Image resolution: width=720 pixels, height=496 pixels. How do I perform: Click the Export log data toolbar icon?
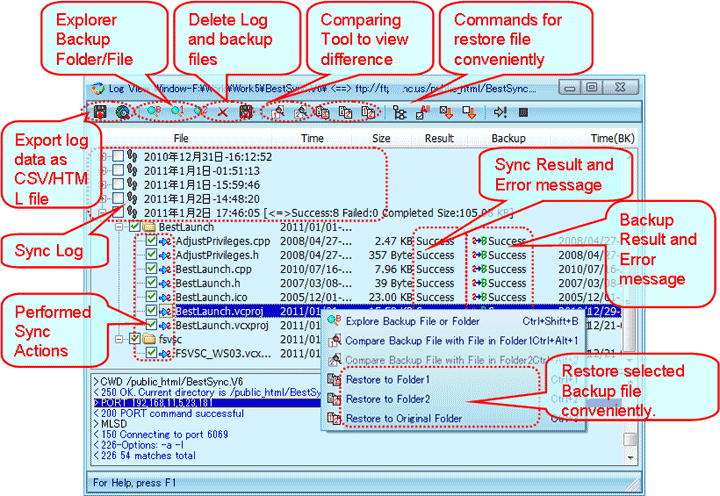pos(100,112)
